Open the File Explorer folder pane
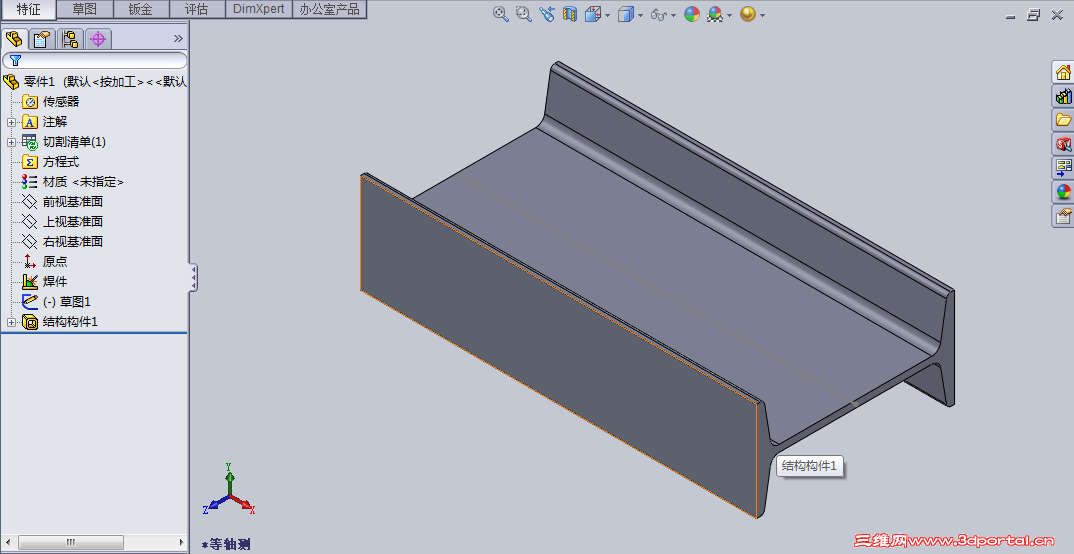 click(x=1063, y=120)
